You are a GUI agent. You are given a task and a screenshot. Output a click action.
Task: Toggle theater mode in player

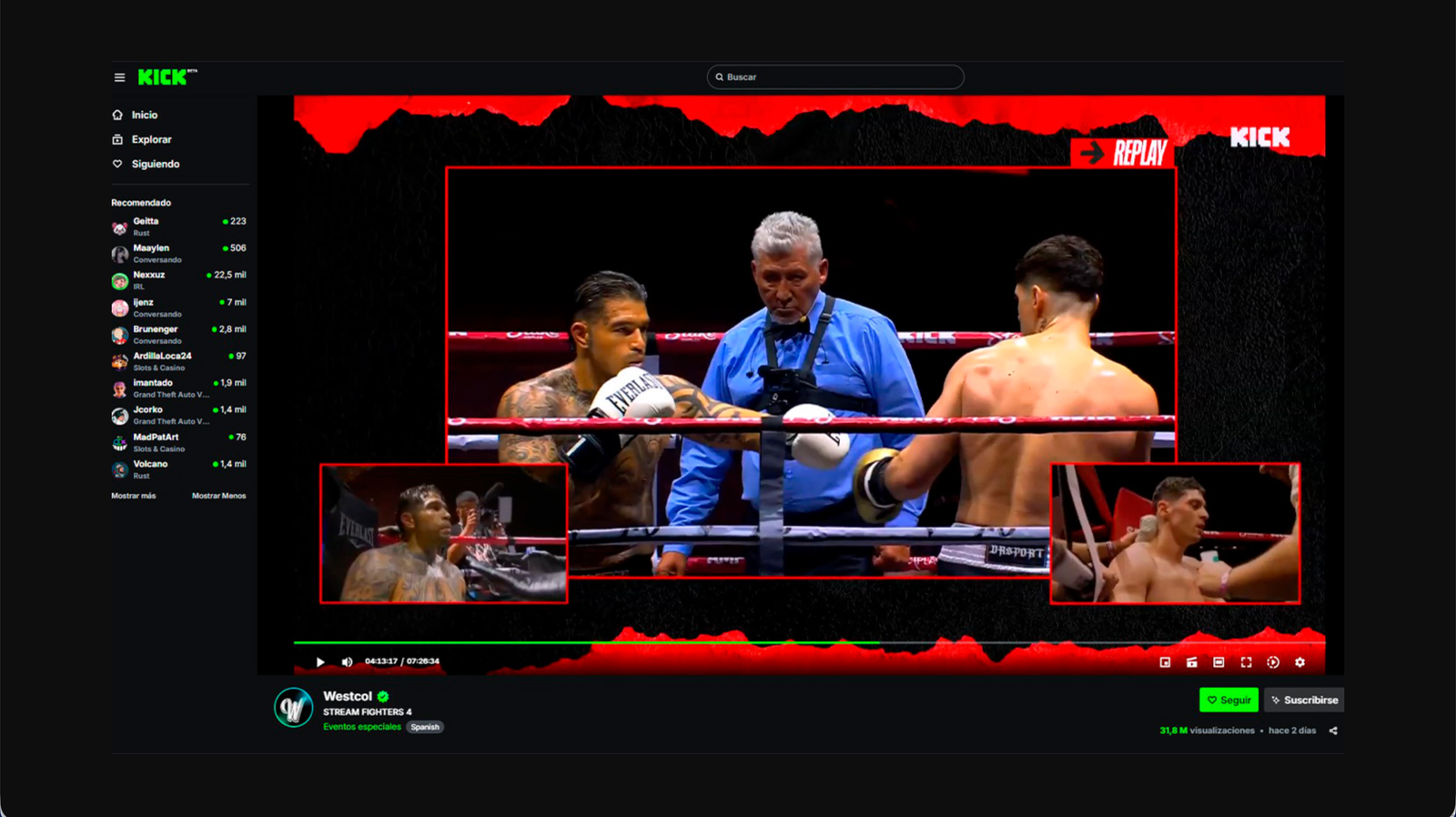click(x=1218, y=662)
